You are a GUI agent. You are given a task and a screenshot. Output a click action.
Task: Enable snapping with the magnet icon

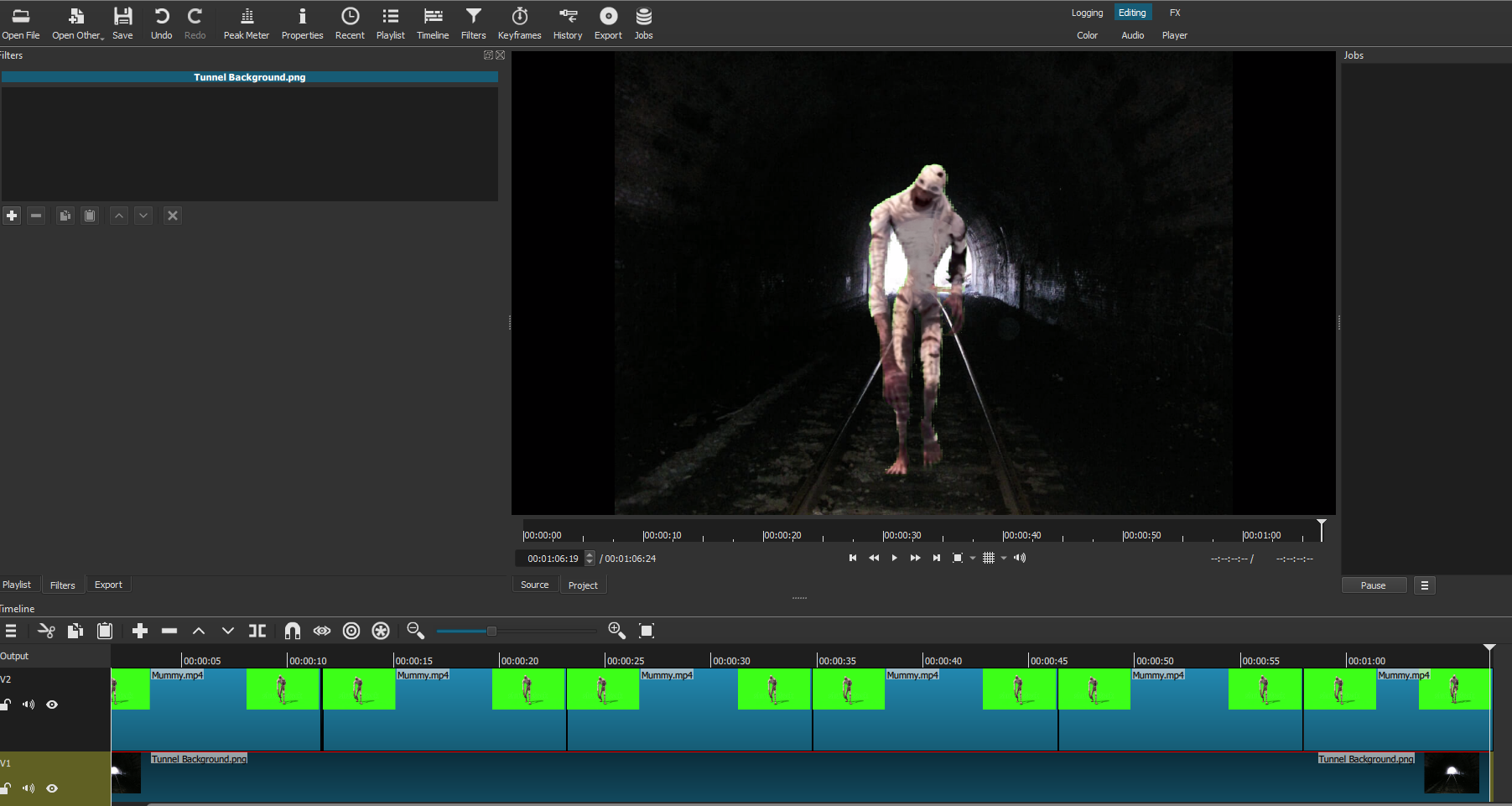tap(292, 630)
